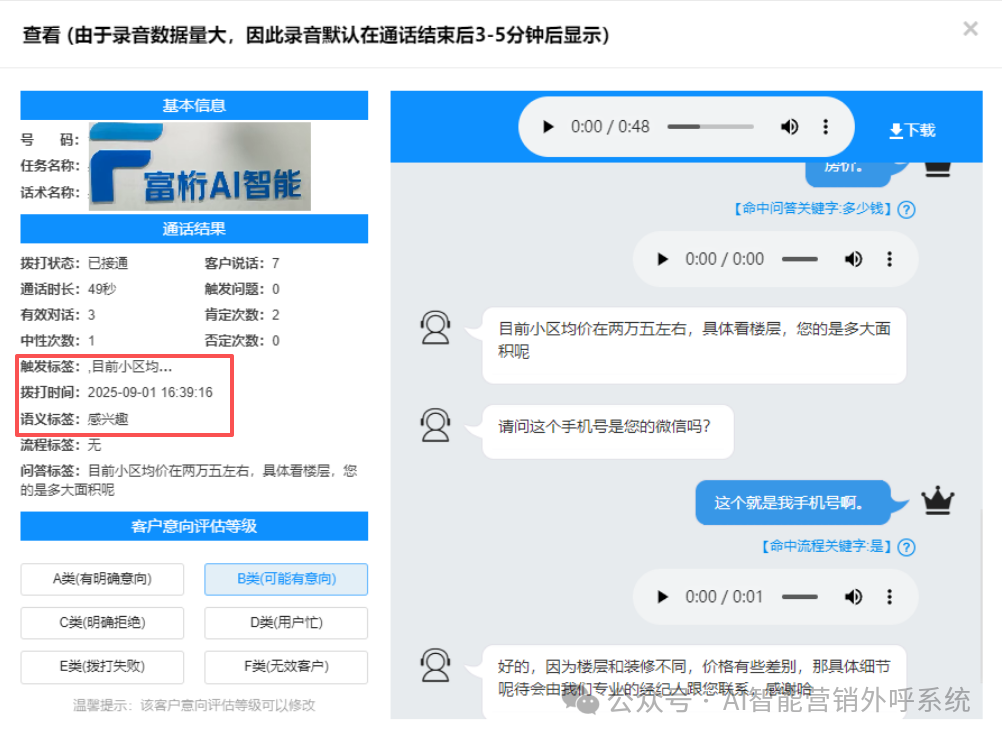Open more options on the 0:48 player
Screen dimensions: 1002x740
pos(826,127)
